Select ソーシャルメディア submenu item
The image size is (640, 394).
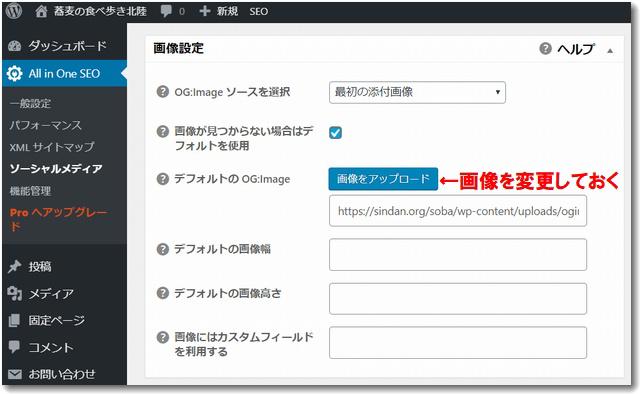(56, 169)
